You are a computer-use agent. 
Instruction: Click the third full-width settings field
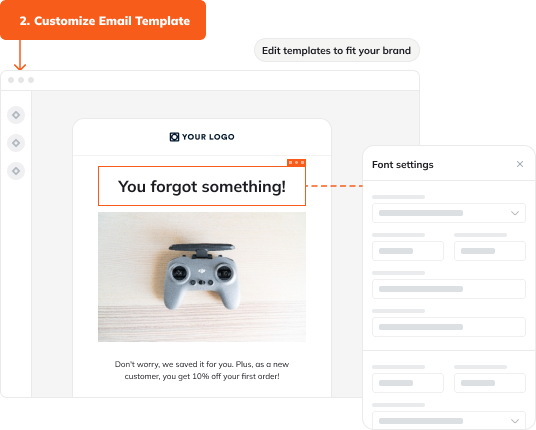coord(449,289)
